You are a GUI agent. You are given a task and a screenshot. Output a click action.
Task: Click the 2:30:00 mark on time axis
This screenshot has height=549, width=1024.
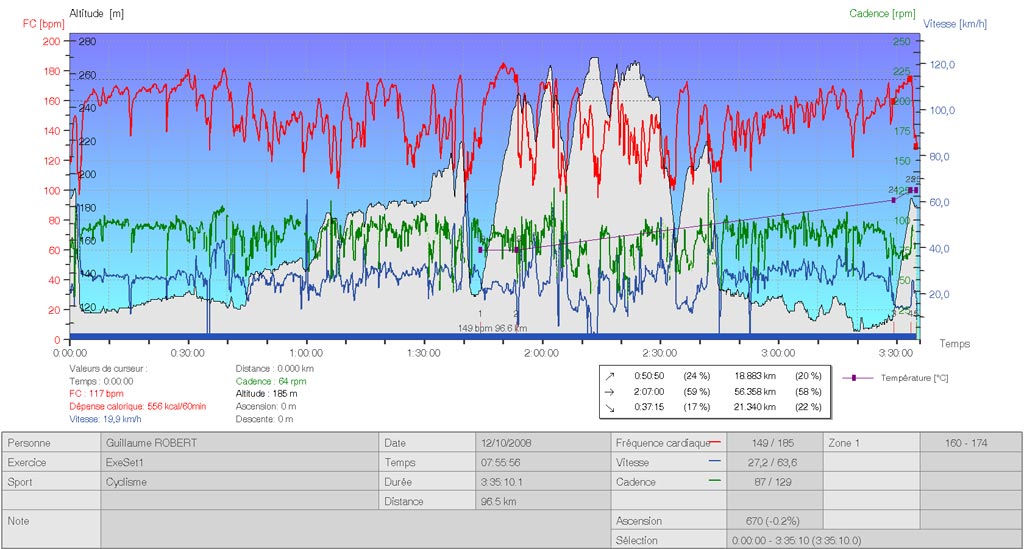(x=660, y=353)
